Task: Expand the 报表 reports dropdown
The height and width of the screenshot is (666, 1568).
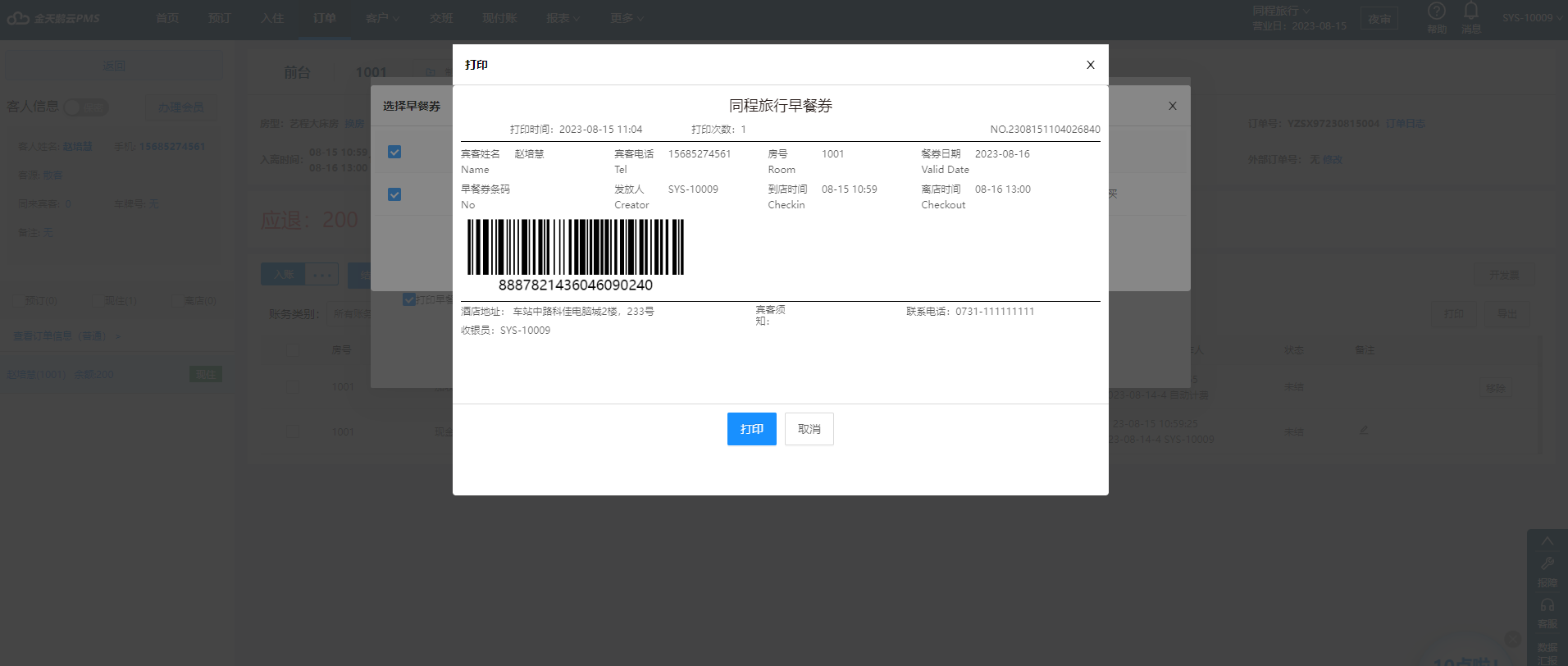Action: pyautogui.click(x=563, y=18)
